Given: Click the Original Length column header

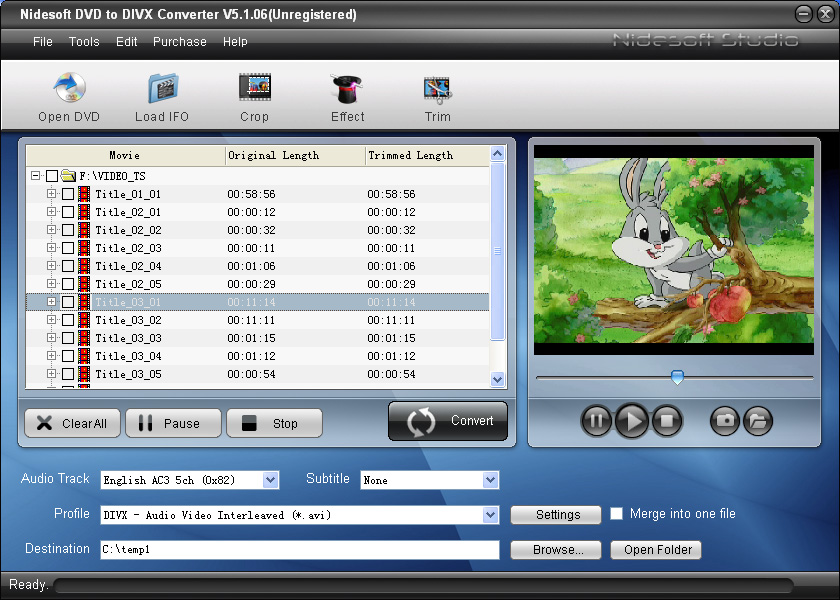Looking at the screenshot, I should point(295,155).
